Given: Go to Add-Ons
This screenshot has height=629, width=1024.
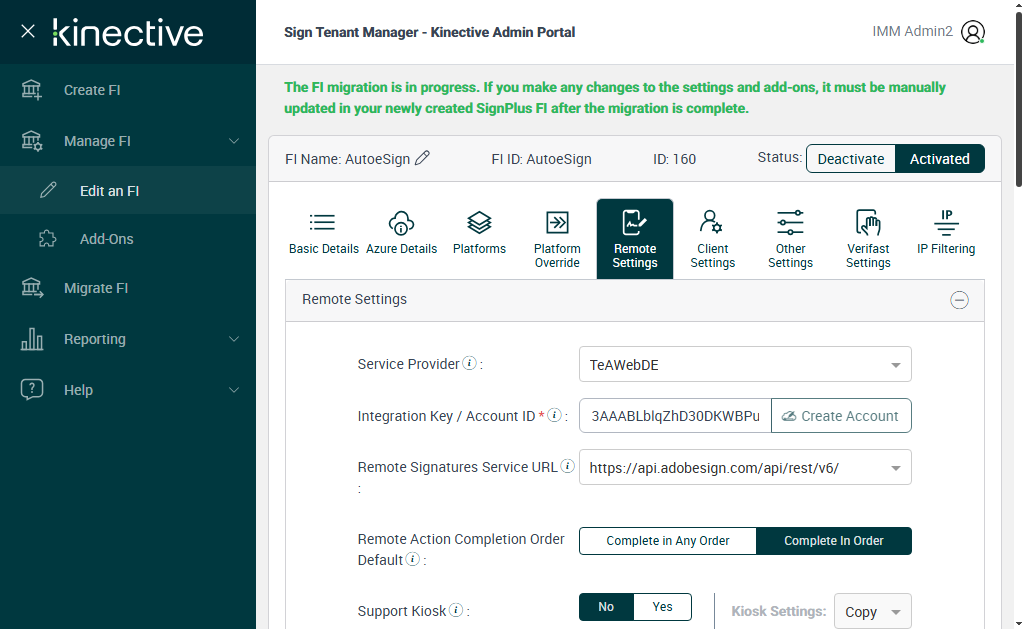Looking at the screenshot, I should pyautogui.click(x=128, y=239).
